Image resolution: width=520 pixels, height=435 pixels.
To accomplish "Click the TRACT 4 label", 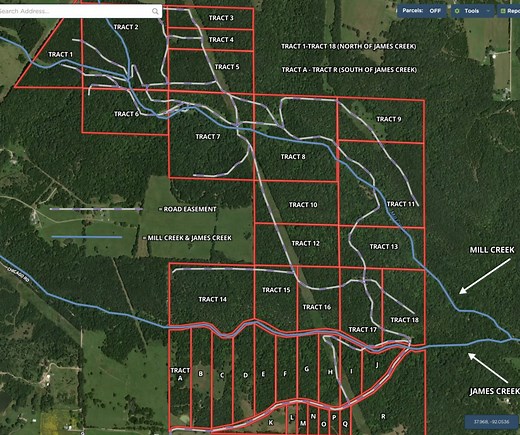I will (x=221, y=40).
